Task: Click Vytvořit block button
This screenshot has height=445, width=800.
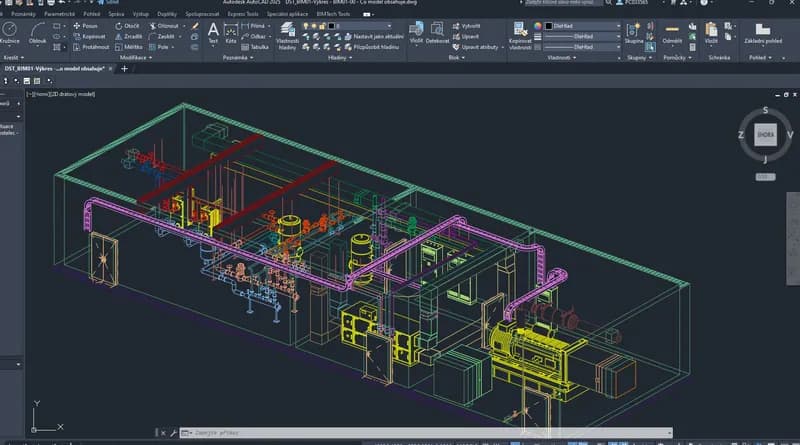Action: [x=466, y=26]
